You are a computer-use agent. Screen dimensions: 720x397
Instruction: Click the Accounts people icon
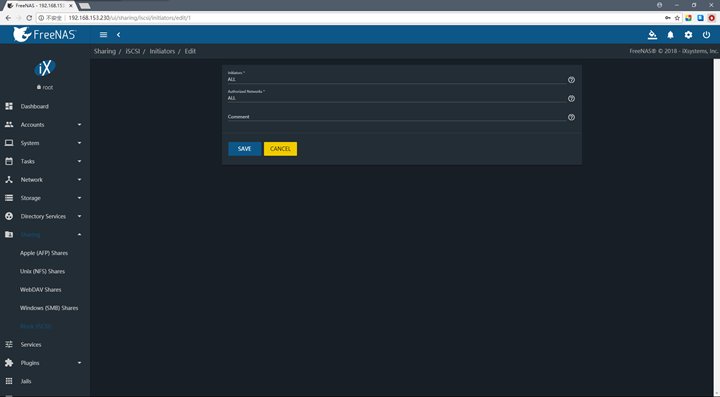(9, 124)
